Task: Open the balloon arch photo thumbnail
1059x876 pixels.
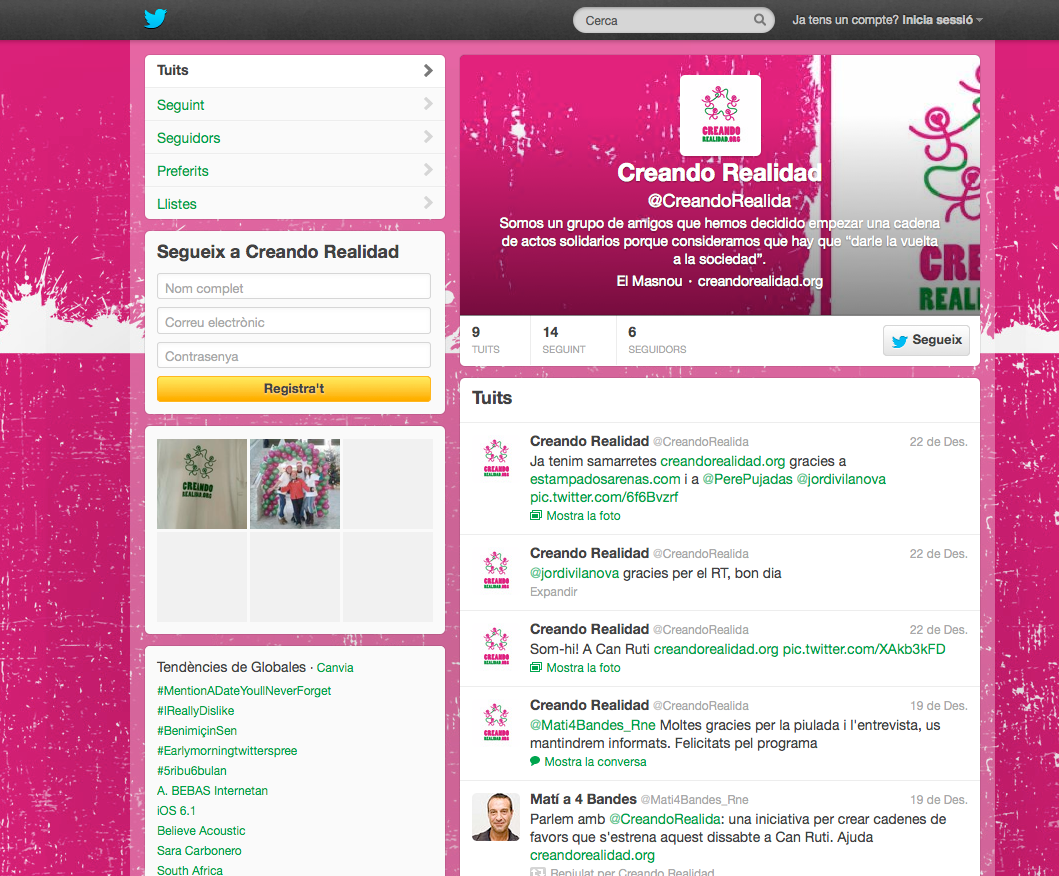Action: coord(295,484)
